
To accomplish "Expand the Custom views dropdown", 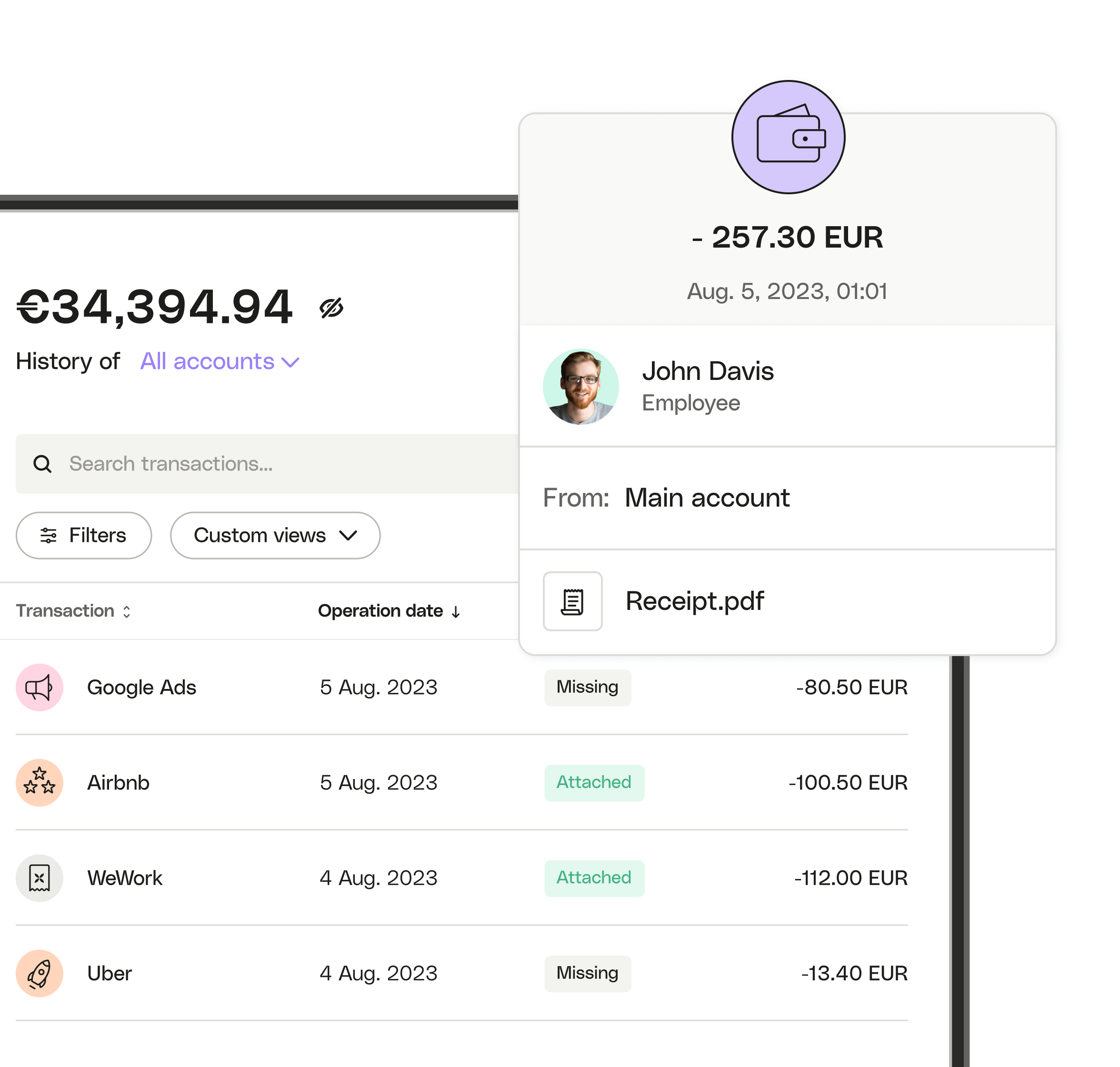I will tap(275, 535).
